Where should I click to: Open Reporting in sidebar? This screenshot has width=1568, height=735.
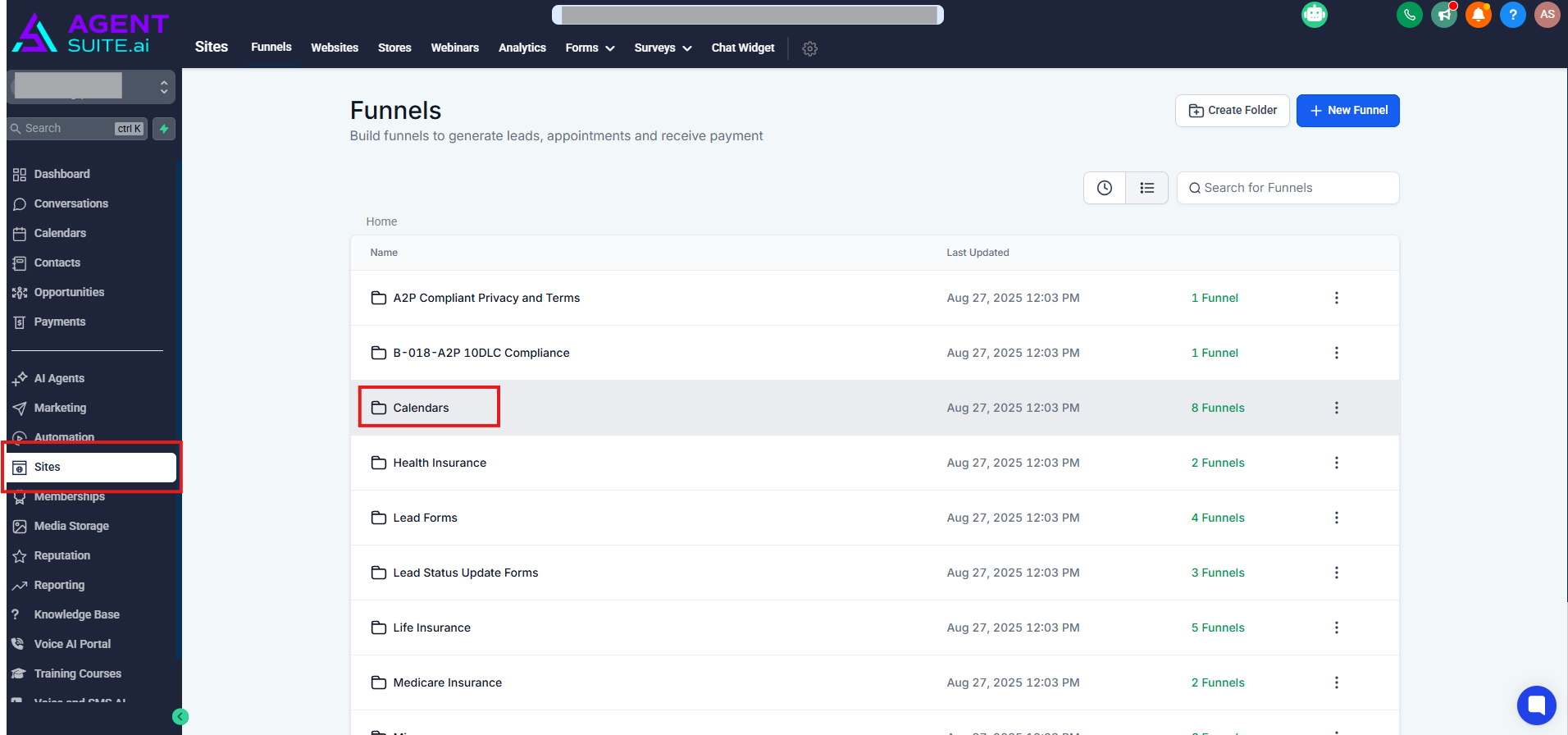point(59,585)
